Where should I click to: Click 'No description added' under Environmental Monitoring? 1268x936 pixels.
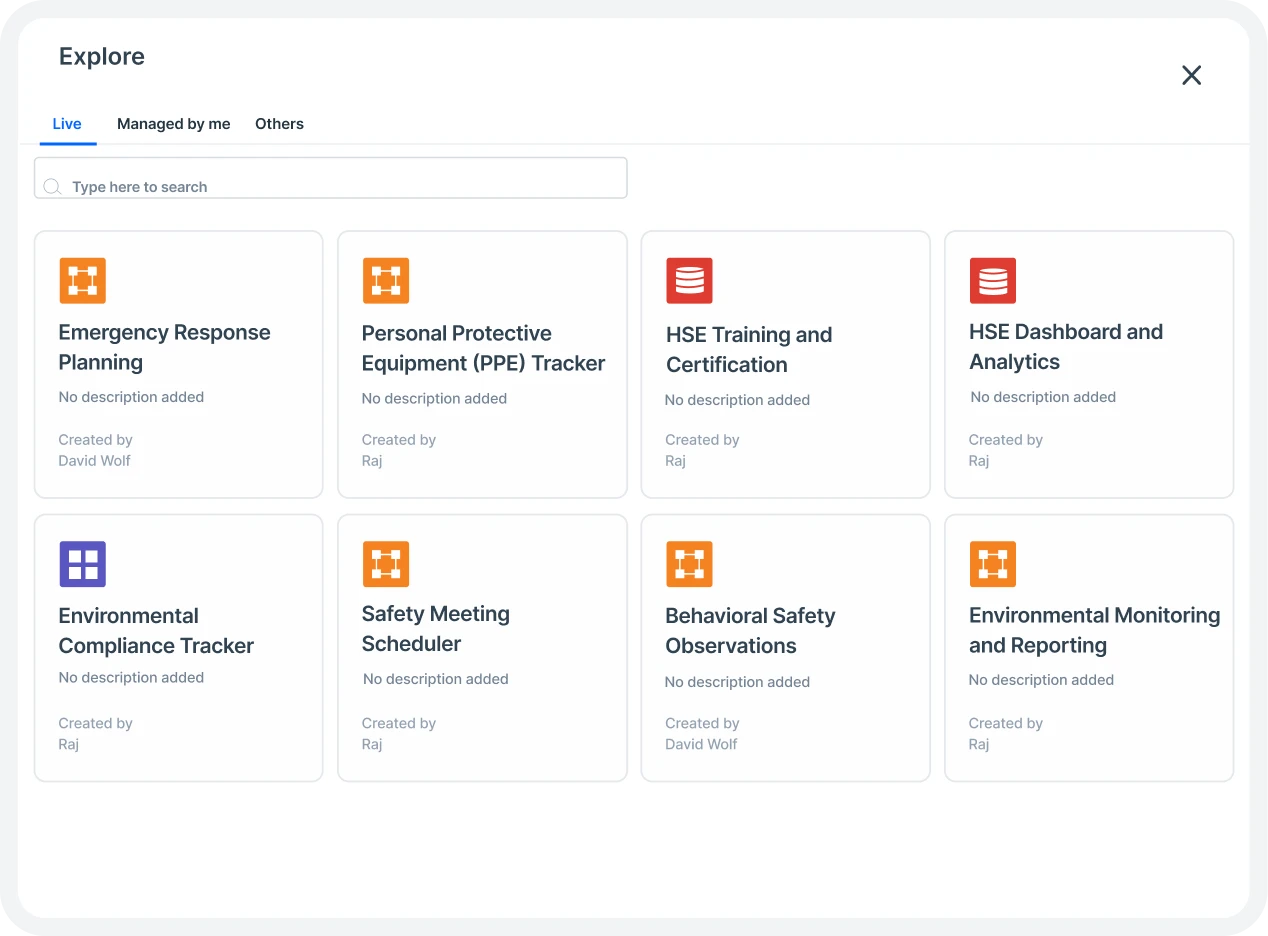click(x=1041, y=680)
